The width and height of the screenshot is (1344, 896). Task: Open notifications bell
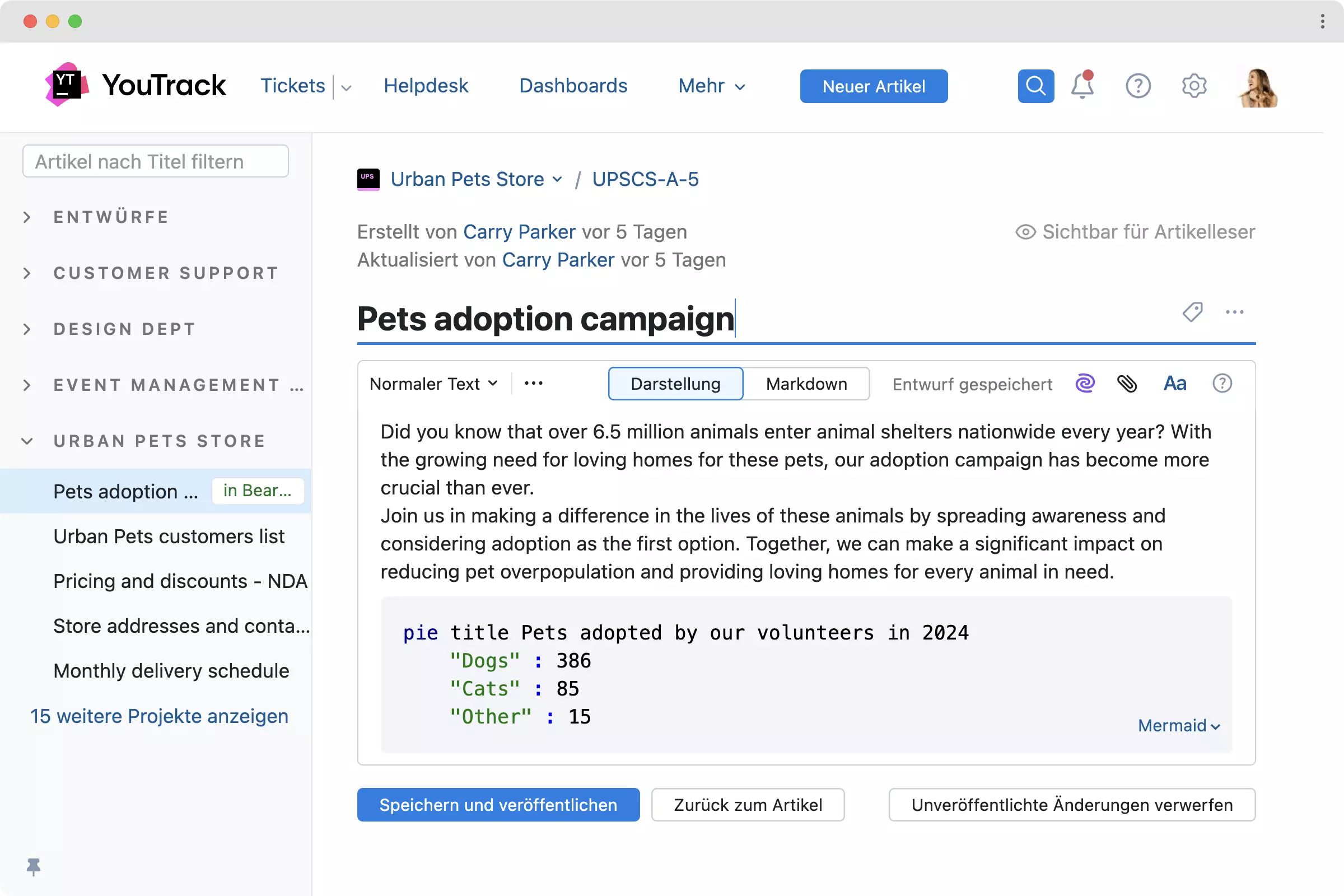(x=1082, y=86)
